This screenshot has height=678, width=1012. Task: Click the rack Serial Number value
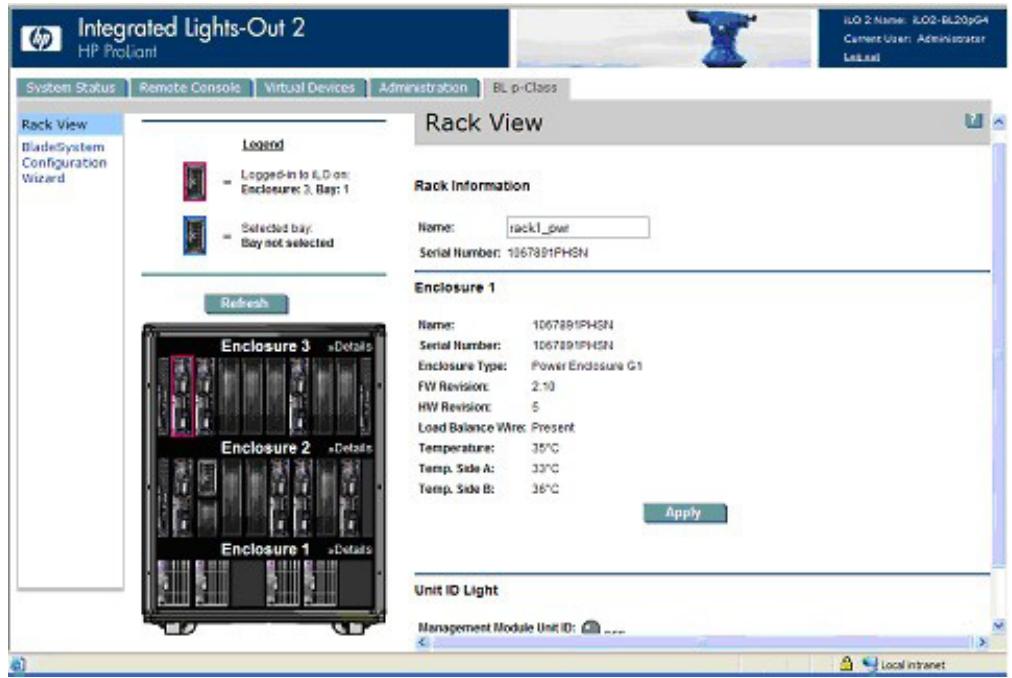pyautogui.click(x=547, y=252)
